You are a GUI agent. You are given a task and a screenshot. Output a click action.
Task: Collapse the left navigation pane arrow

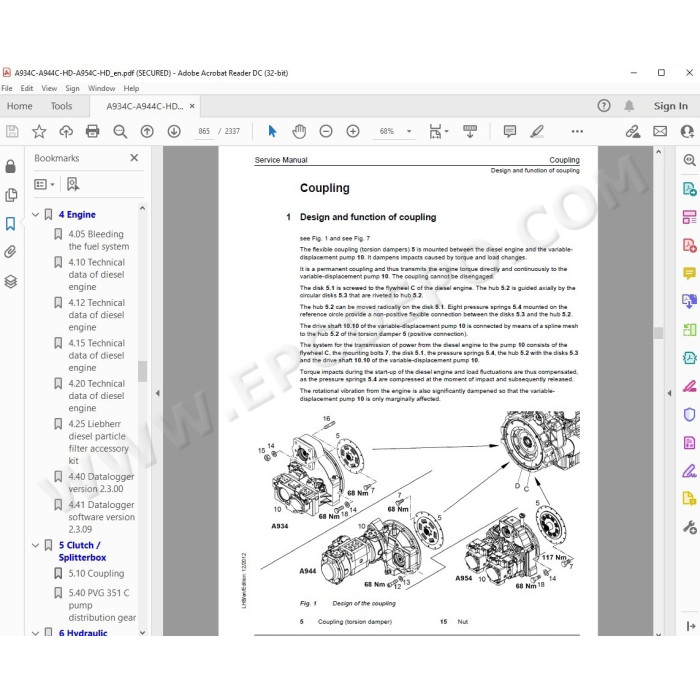(157, 393)
